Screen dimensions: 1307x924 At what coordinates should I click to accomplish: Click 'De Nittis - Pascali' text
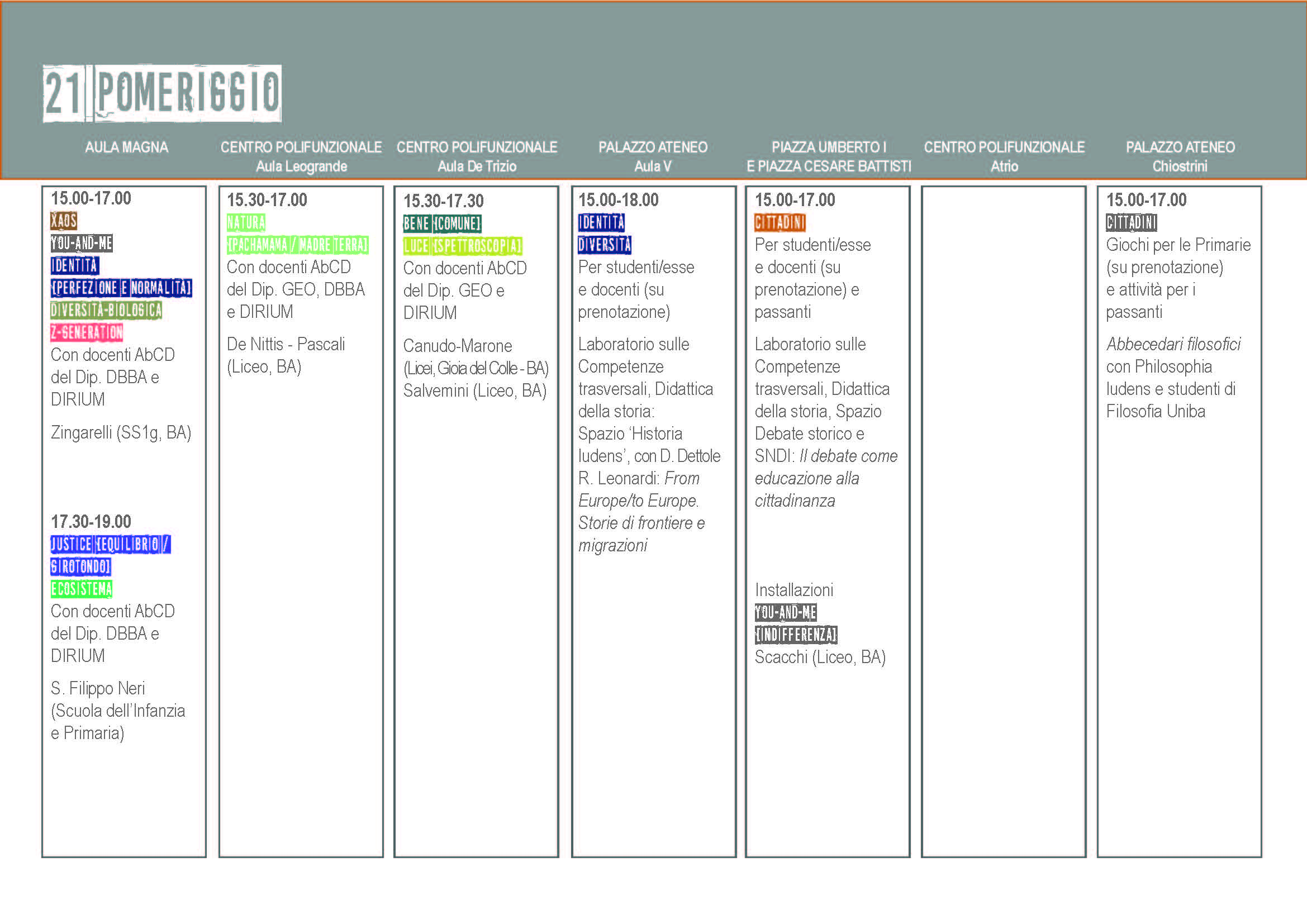(286, 344)
